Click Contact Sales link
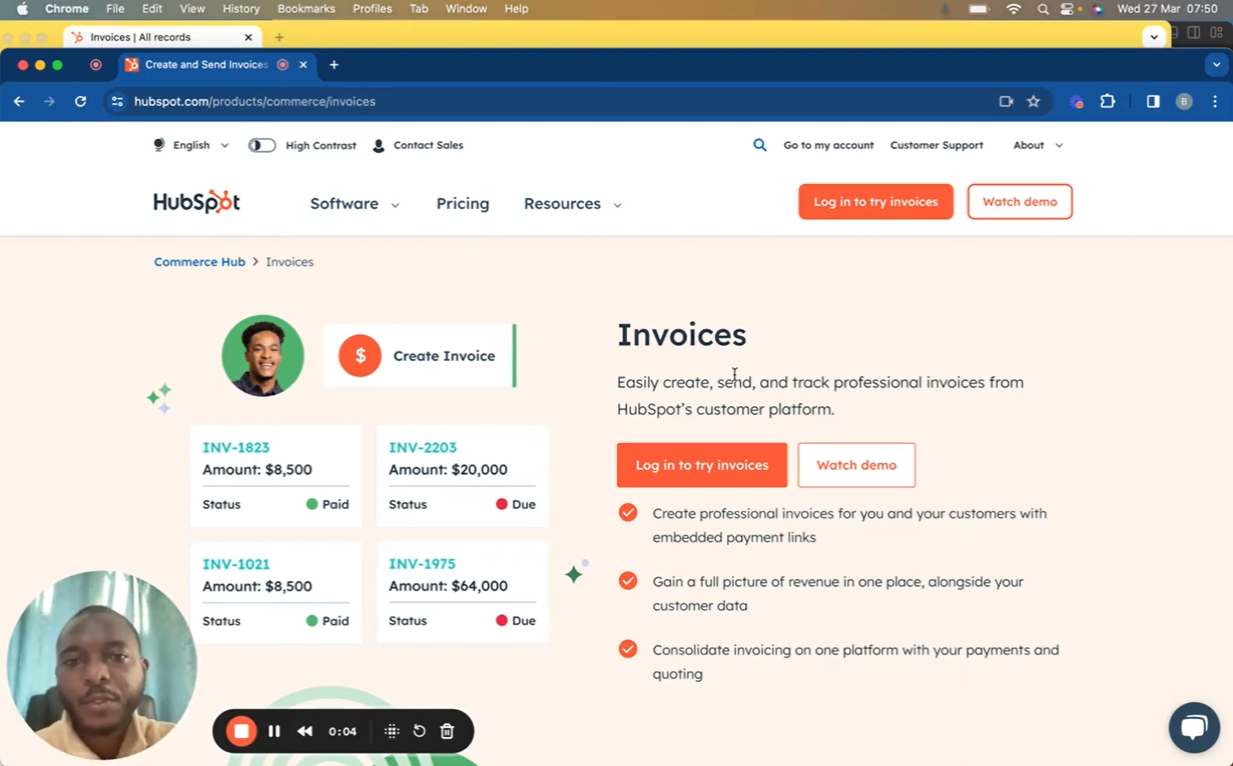Screen dimensions: 1233x766 click(418, 145)
